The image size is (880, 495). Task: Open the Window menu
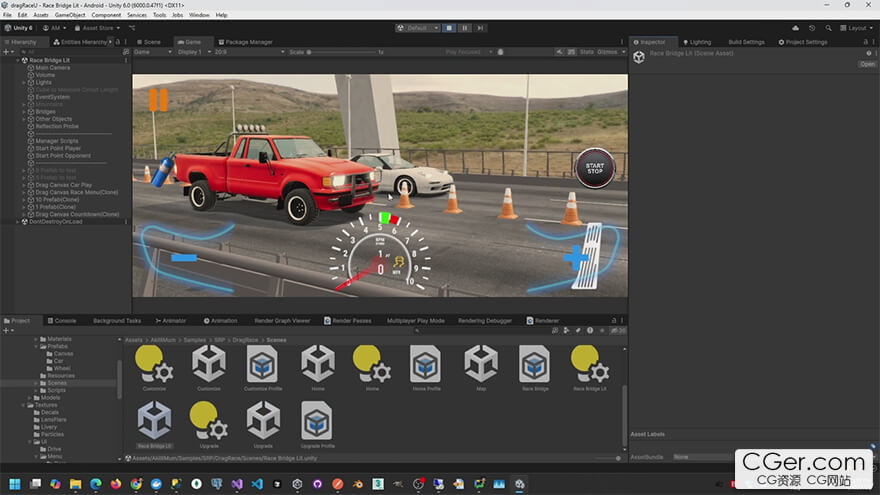click(199, 15)
